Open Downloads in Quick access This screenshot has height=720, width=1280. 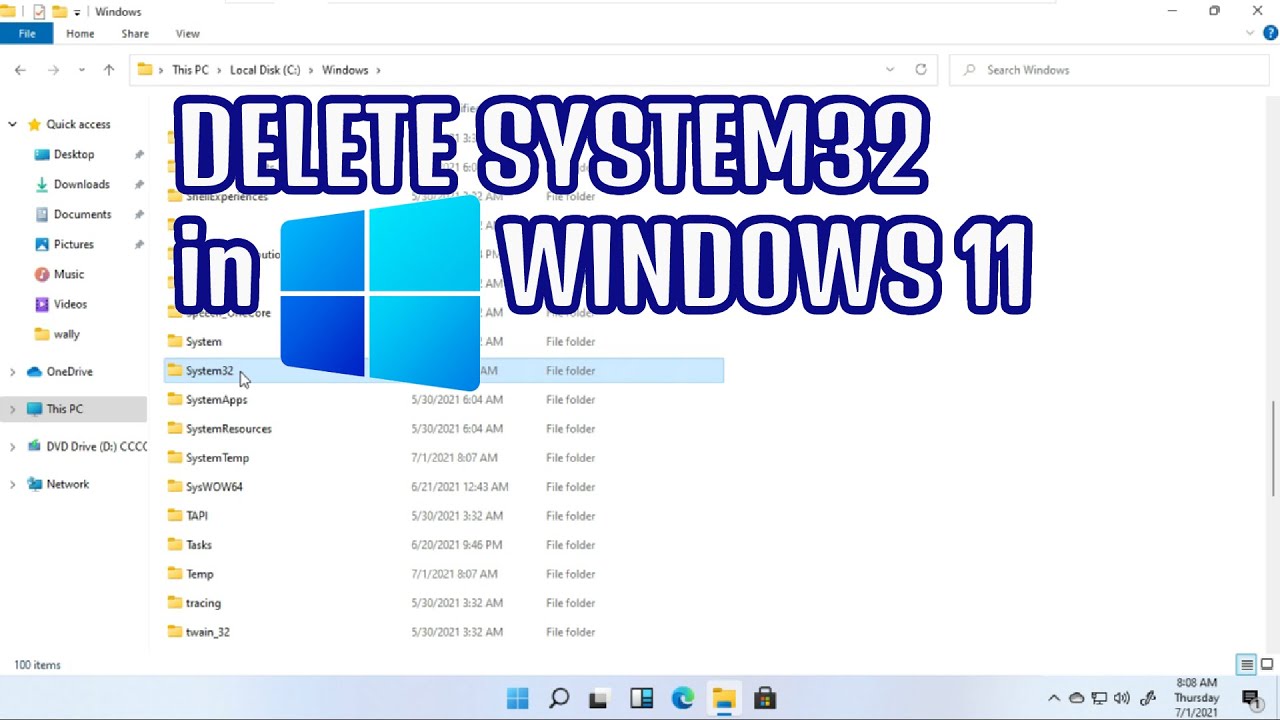click(81, 184)
